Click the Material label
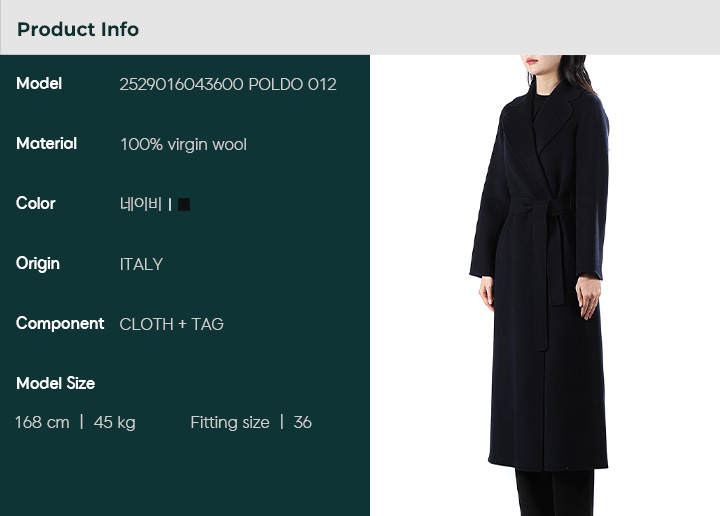The image size is (720, 516). click(46, 144)
